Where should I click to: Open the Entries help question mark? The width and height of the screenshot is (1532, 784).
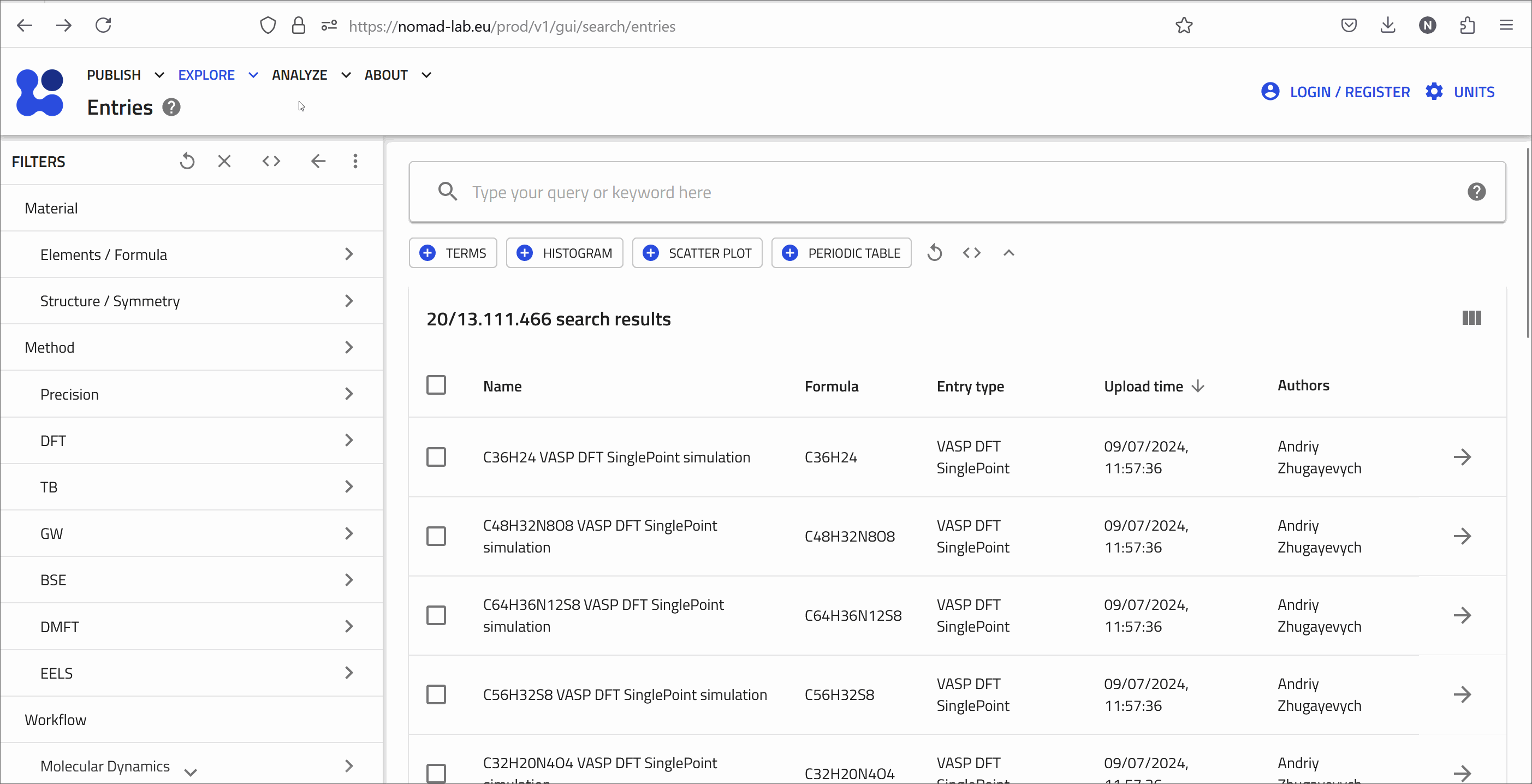tap(171, 107)
